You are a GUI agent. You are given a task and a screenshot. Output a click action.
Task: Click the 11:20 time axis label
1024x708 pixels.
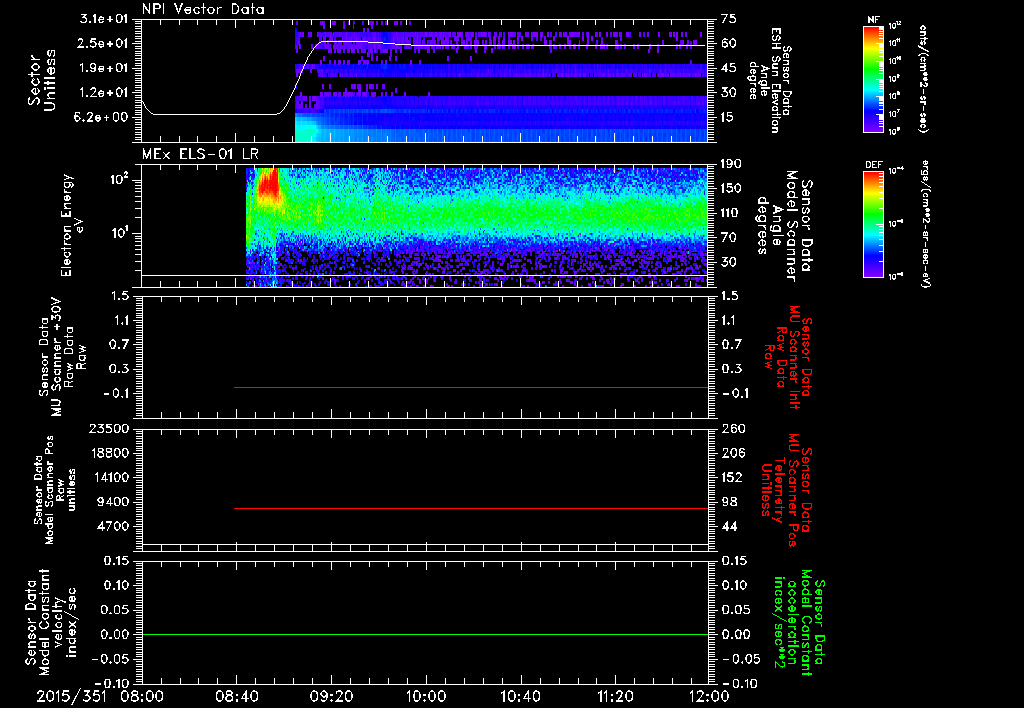[x=615, y=696]
